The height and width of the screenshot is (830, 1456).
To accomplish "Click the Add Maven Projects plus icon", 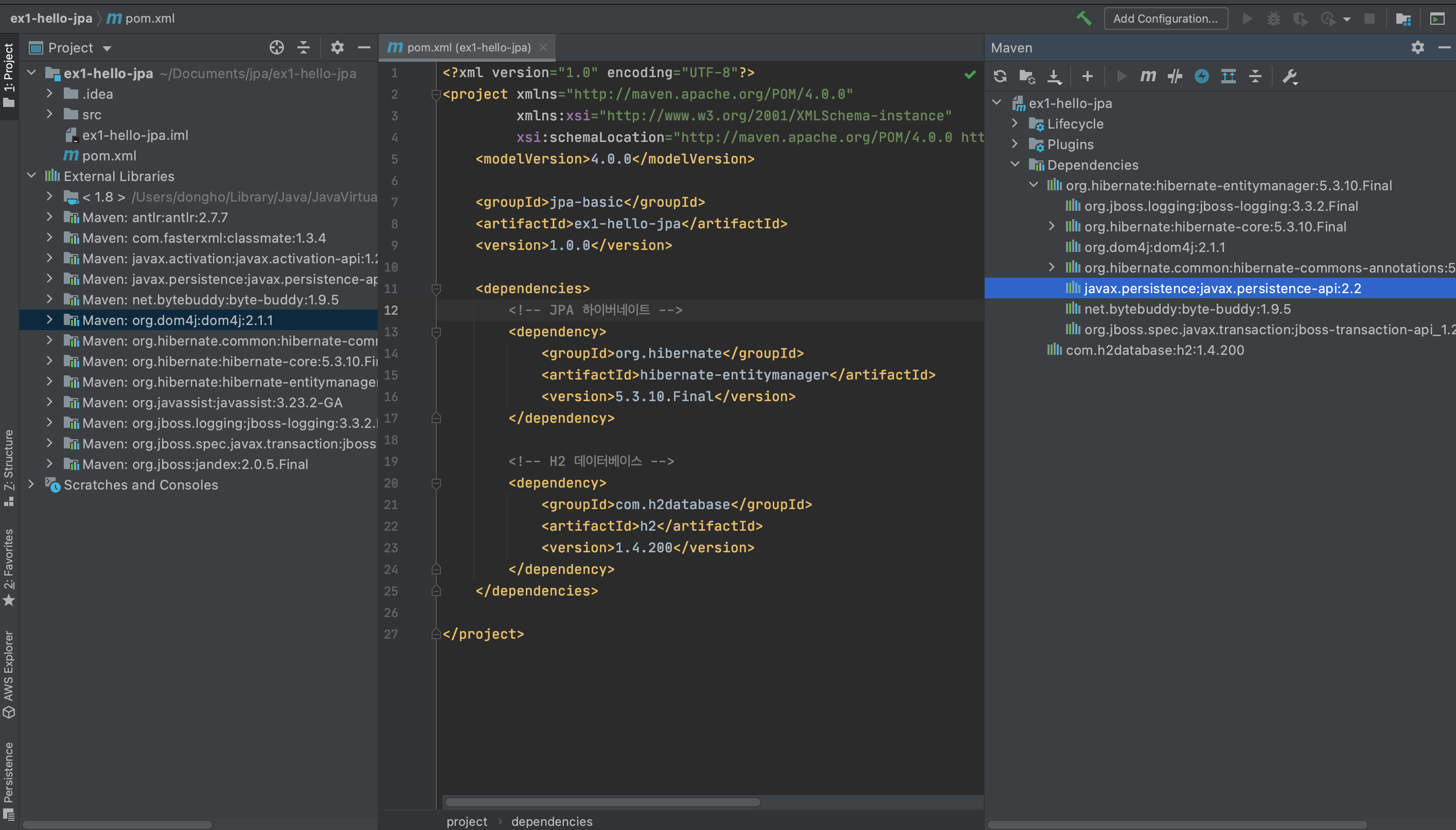I will click(1087, 77).
